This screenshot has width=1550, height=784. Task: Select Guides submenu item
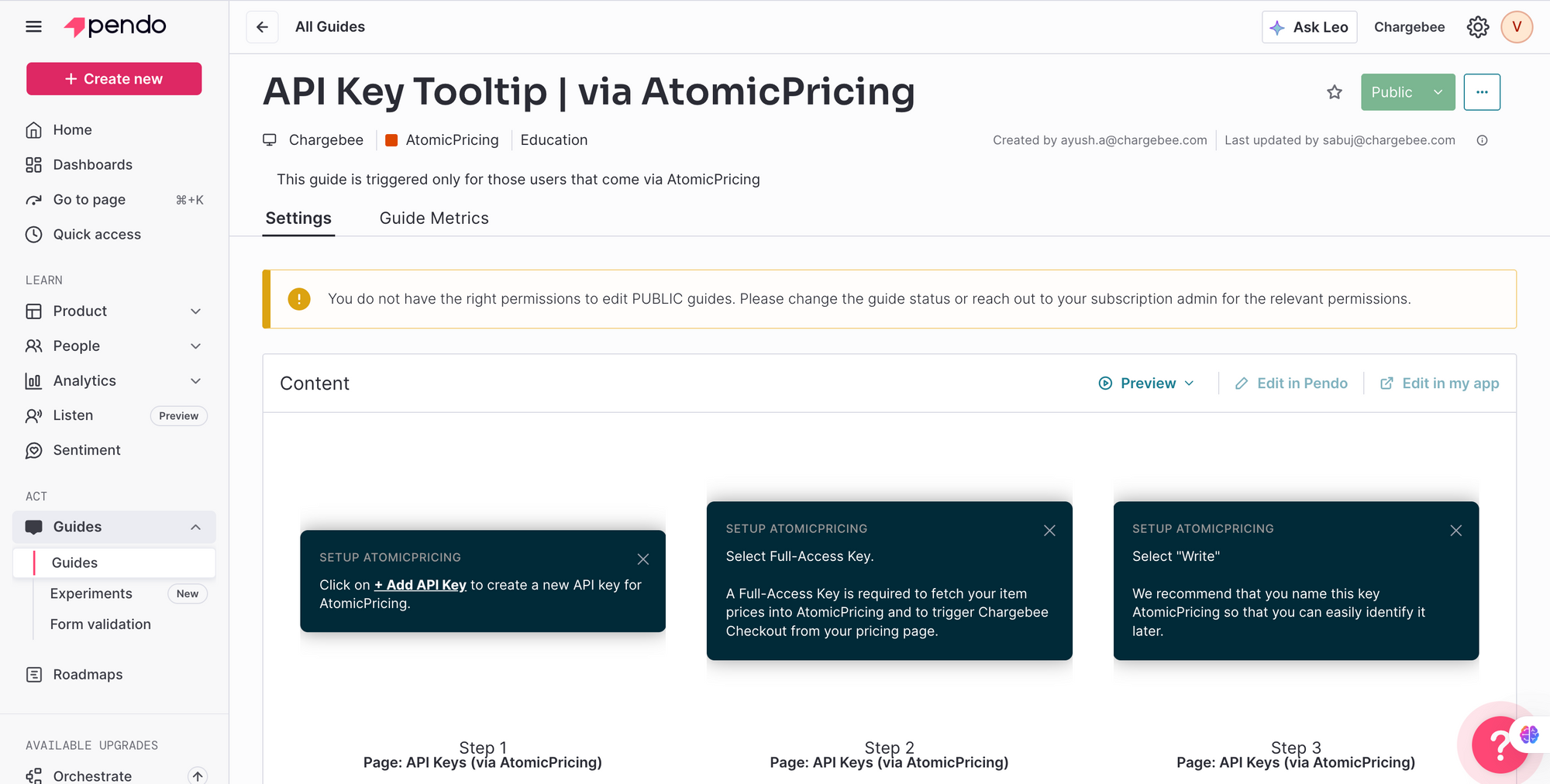point(114,563)
